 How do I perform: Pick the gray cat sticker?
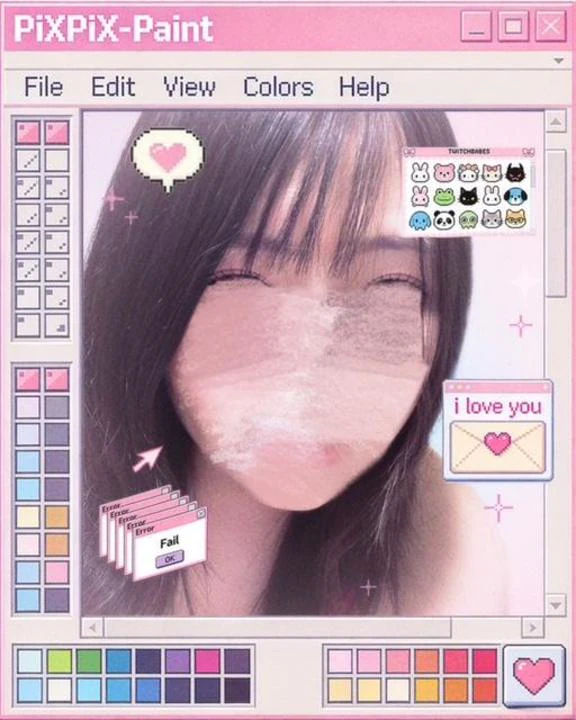coord(491,220)
